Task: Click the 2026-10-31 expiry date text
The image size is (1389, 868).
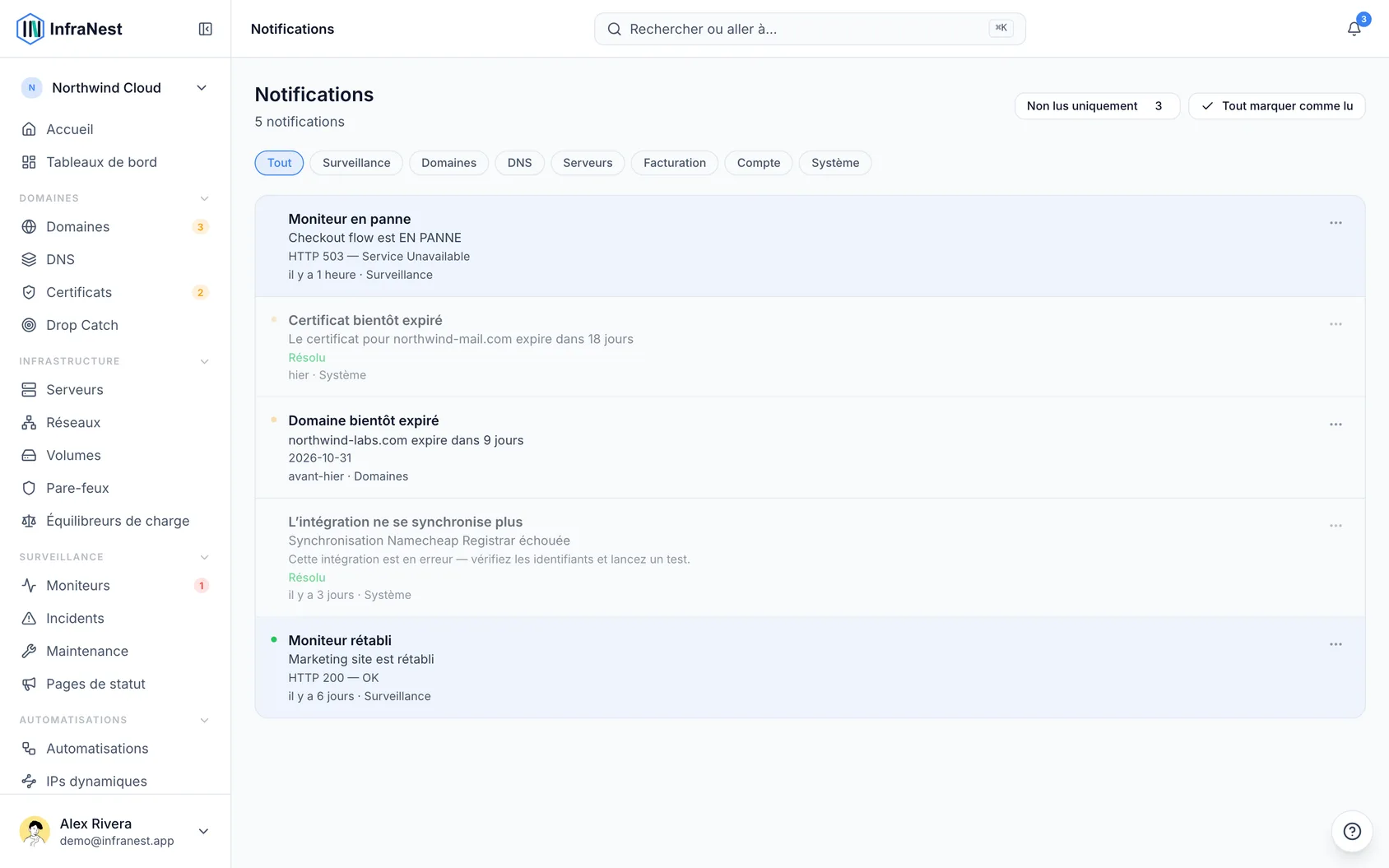Action: [320, 457]
